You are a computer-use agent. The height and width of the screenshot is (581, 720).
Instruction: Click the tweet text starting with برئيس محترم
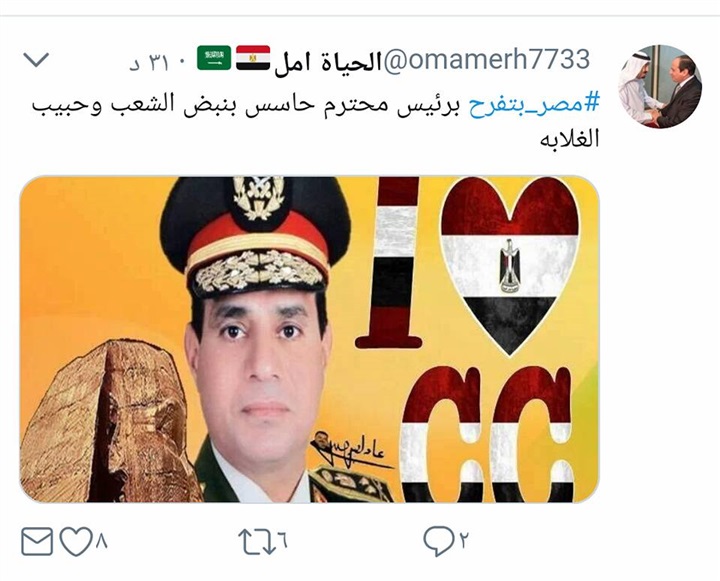[246, 105]
